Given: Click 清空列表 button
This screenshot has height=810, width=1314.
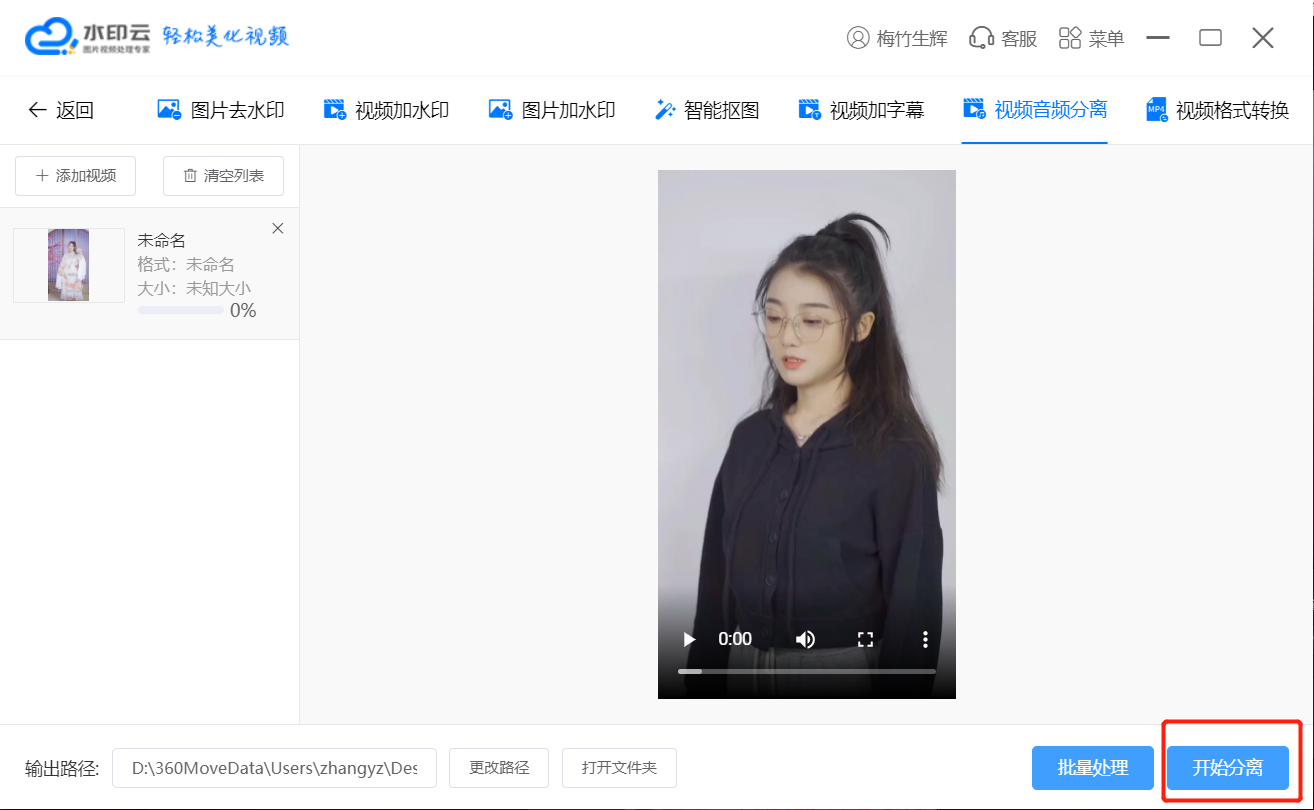Looking at the screenshot, I should pyautogui.click(x=223, y=176).
